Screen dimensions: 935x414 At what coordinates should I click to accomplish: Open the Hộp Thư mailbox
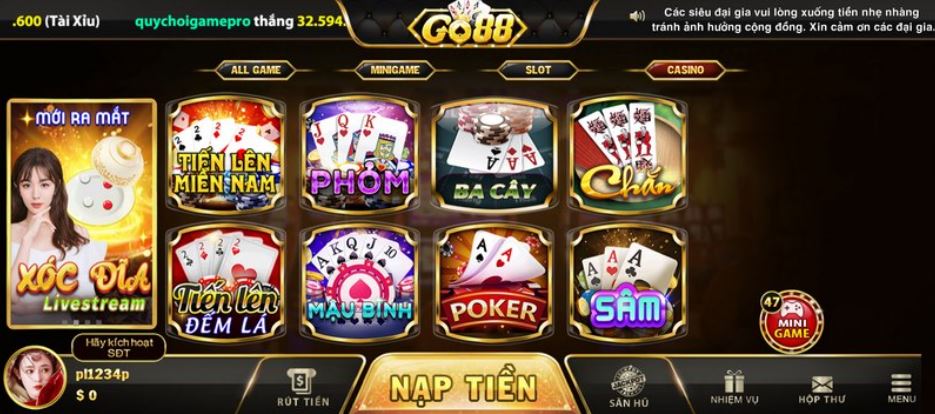(822, 390)
